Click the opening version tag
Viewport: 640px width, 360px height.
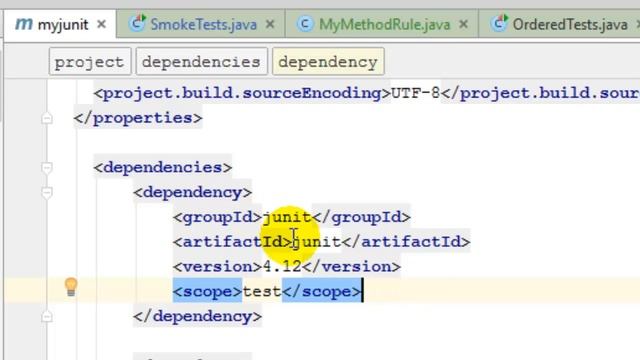click(x=218, y=267)
